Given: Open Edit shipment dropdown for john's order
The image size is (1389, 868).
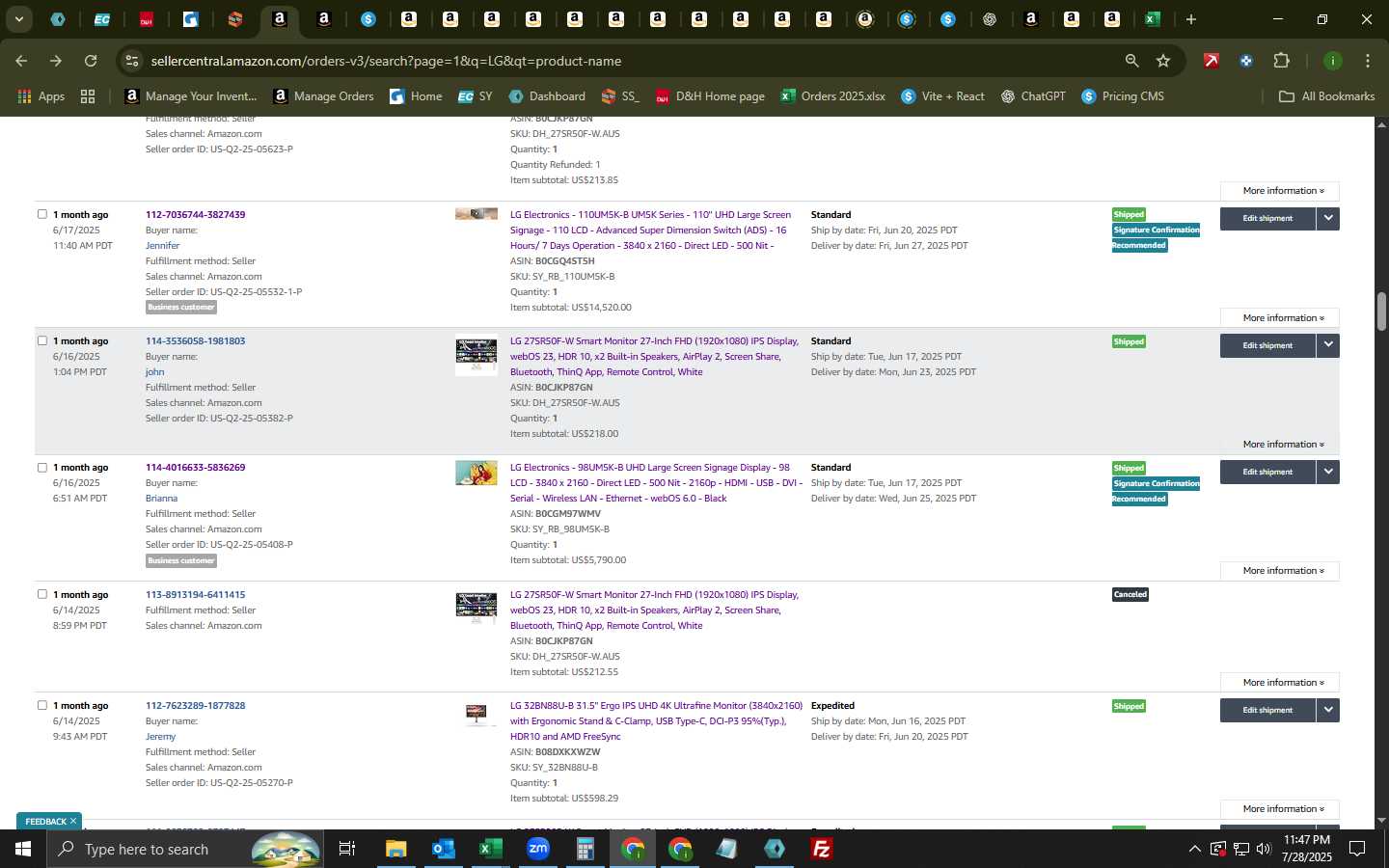Looking at the screenshot, I should pos(1328,345).
